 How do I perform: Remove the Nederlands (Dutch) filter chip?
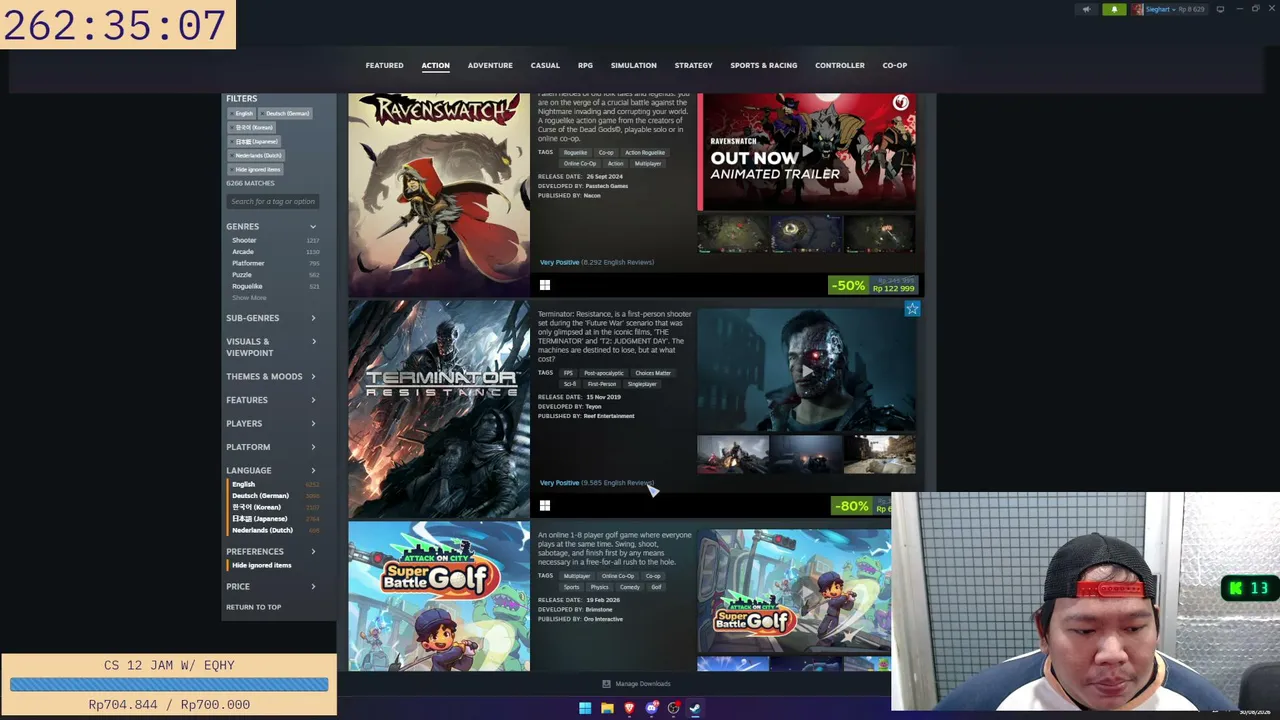click(258, 155)
